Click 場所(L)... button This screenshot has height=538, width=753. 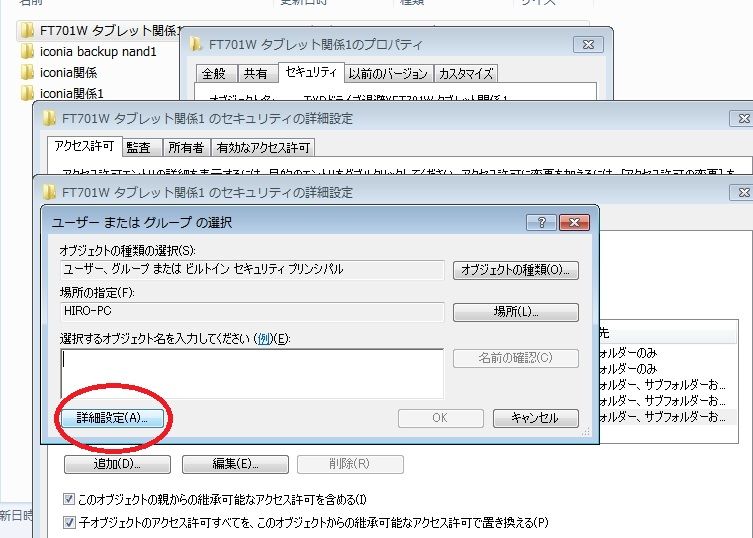click(515, 312)
